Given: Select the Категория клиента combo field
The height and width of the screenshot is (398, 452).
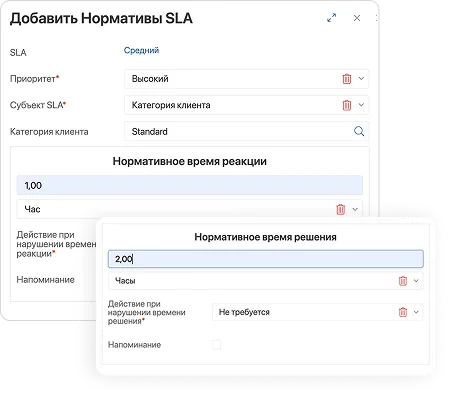Looking at the screenshot, I should (247, 105).
